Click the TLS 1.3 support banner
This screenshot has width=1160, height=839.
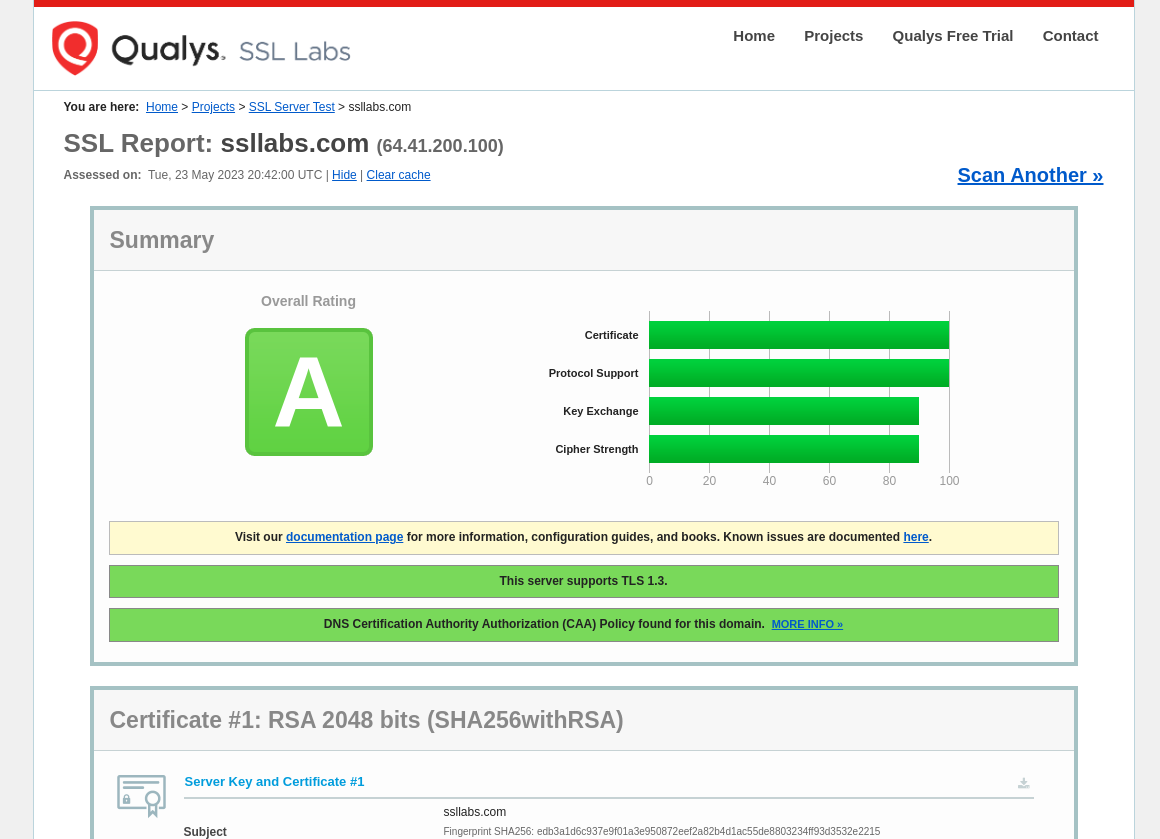[x=584, y=582]
